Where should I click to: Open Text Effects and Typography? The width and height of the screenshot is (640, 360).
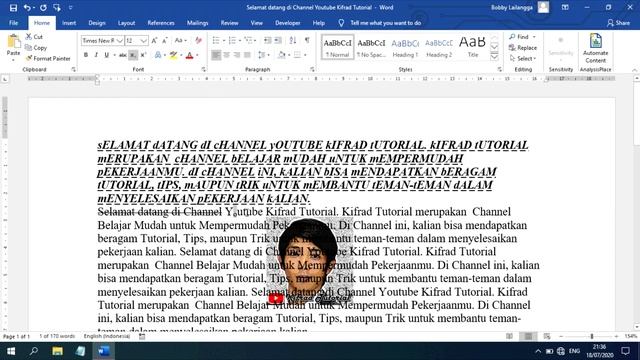pos(158,55)
